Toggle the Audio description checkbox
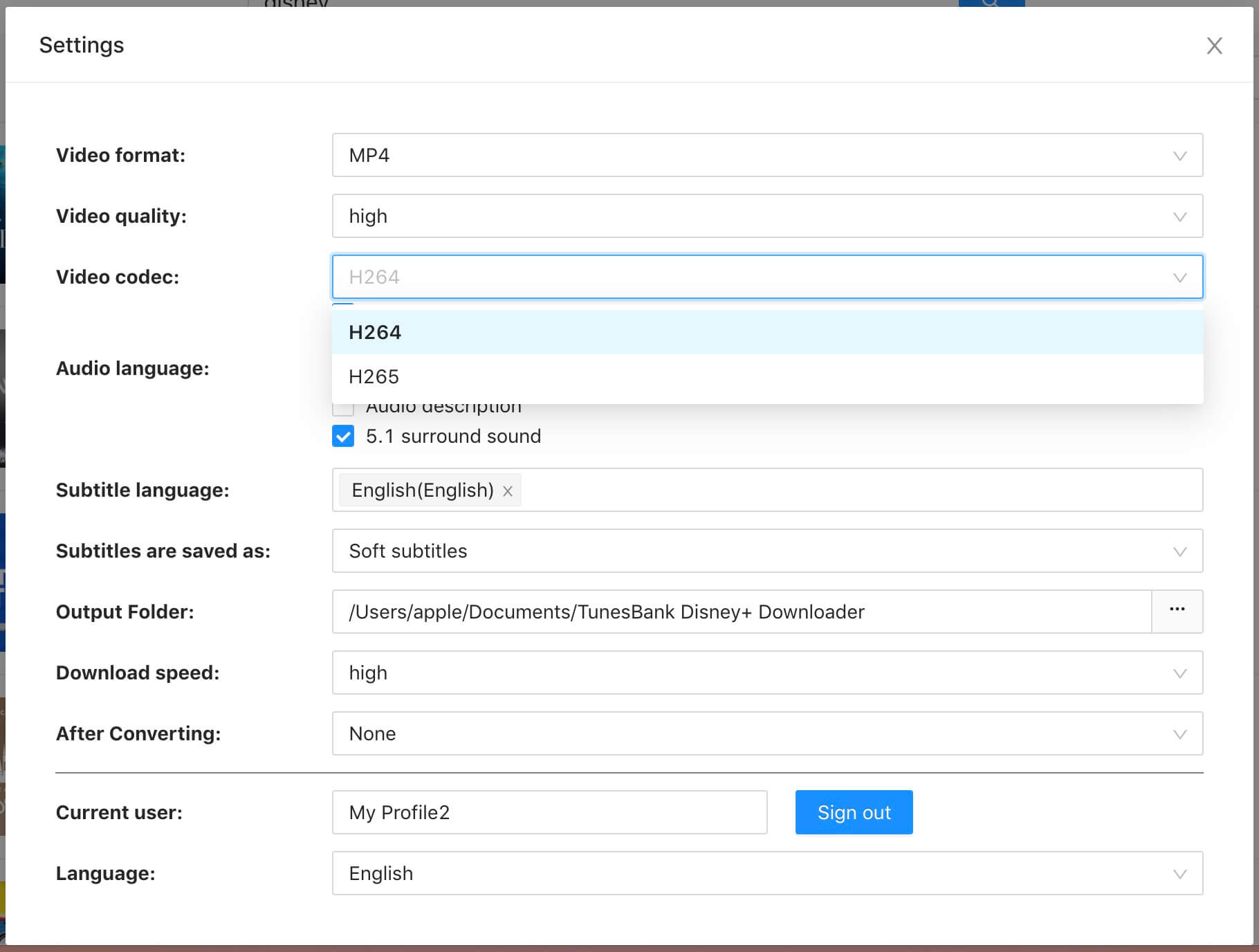This screenshot has height=952, width=1259. (343, 409)
